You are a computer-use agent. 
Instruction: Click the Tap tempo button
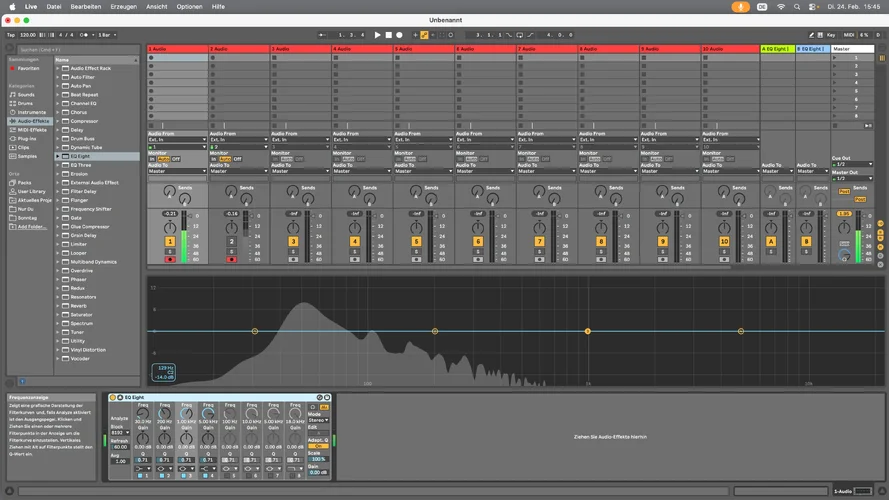coord(11,35)
